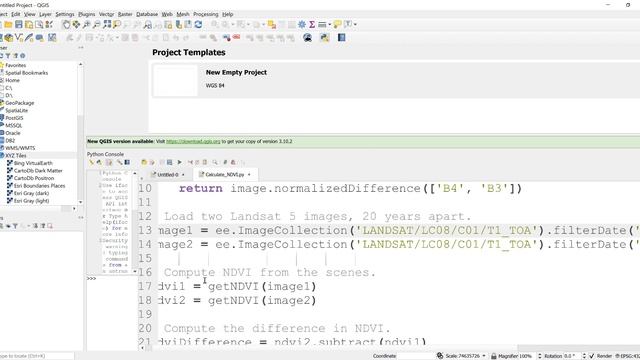Open the Statistical Summary sigma icon
640x360 pixels.
[x=312, y=24]
